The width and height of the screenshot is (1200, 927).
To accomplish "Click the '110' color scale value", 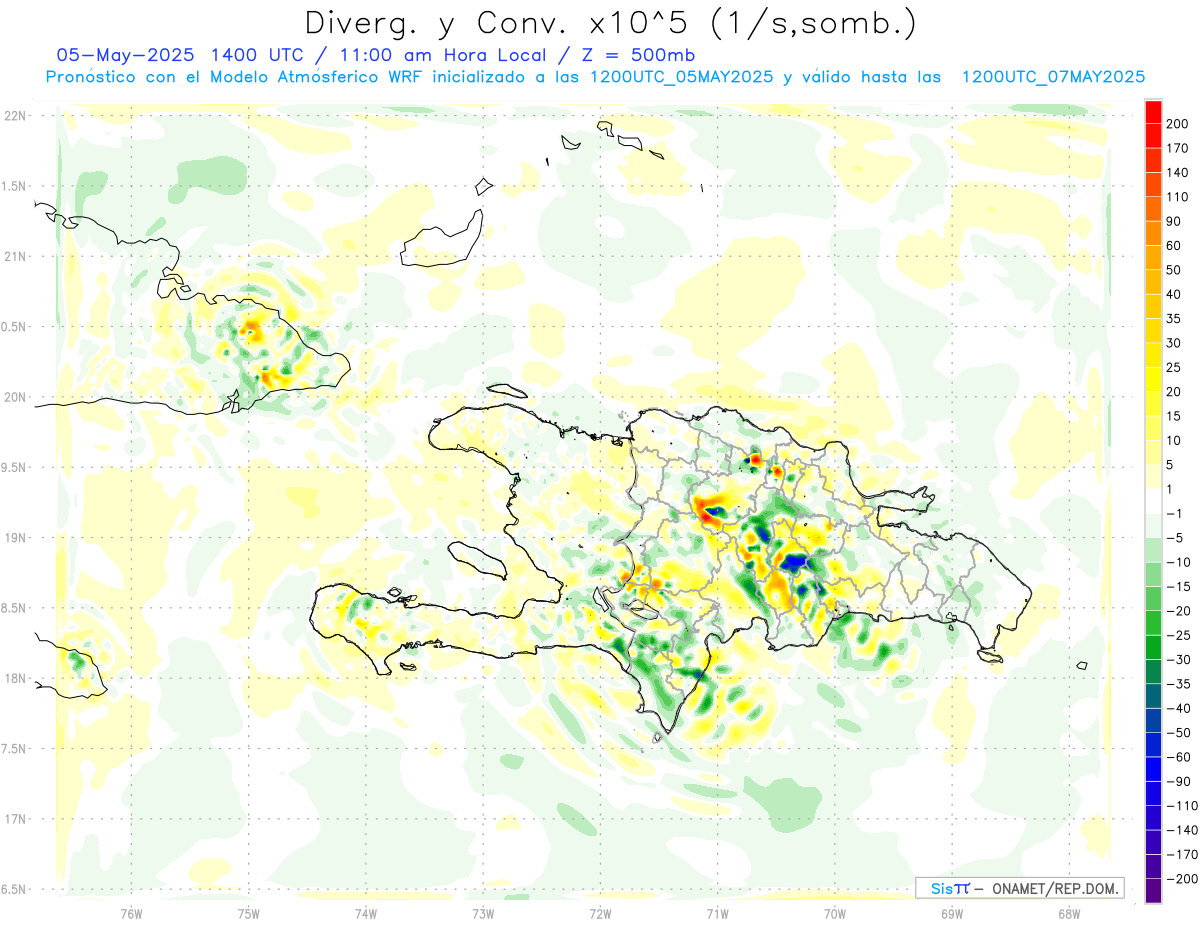I will pos(1178,197).
